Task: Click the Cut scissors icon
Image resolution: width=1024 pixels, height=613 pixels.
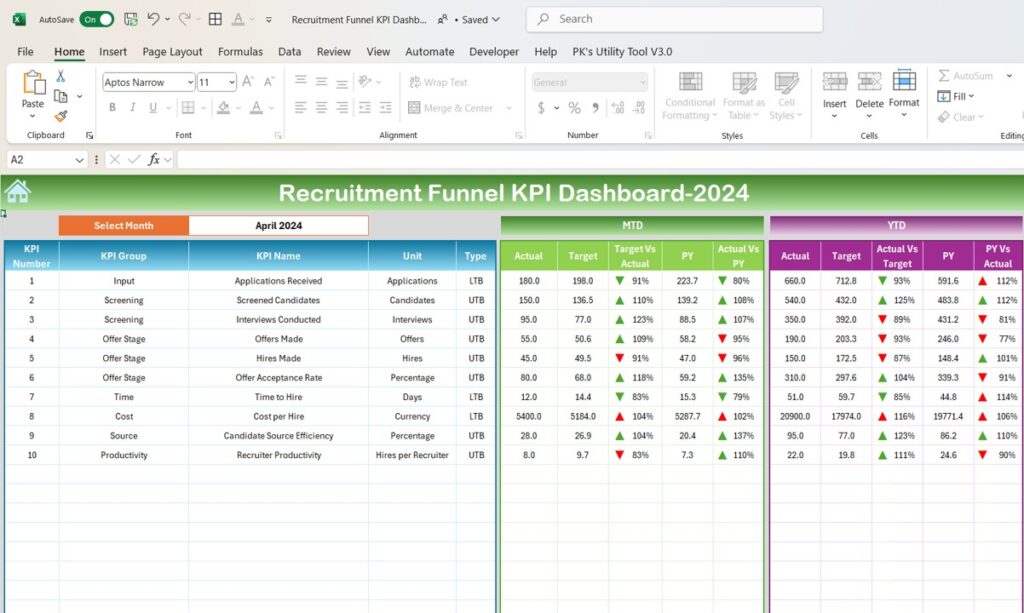Action: (61, 76)
